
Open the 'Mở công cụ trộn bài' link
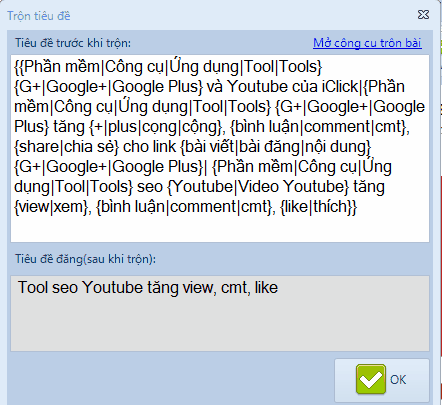[x=367, y=43]
